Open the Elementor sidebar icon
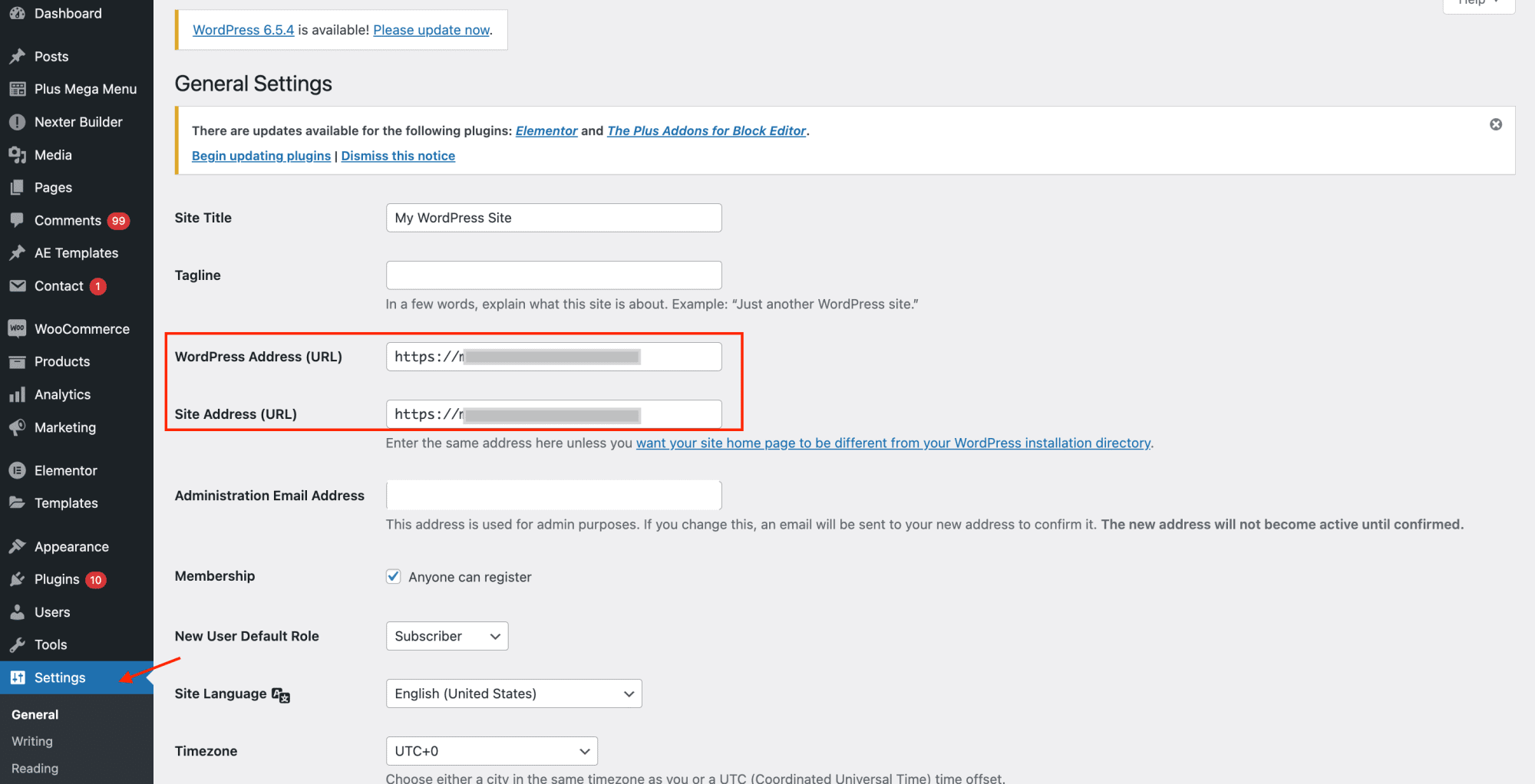The height and width of the screenshot is (784, 1535). (17, 470)
